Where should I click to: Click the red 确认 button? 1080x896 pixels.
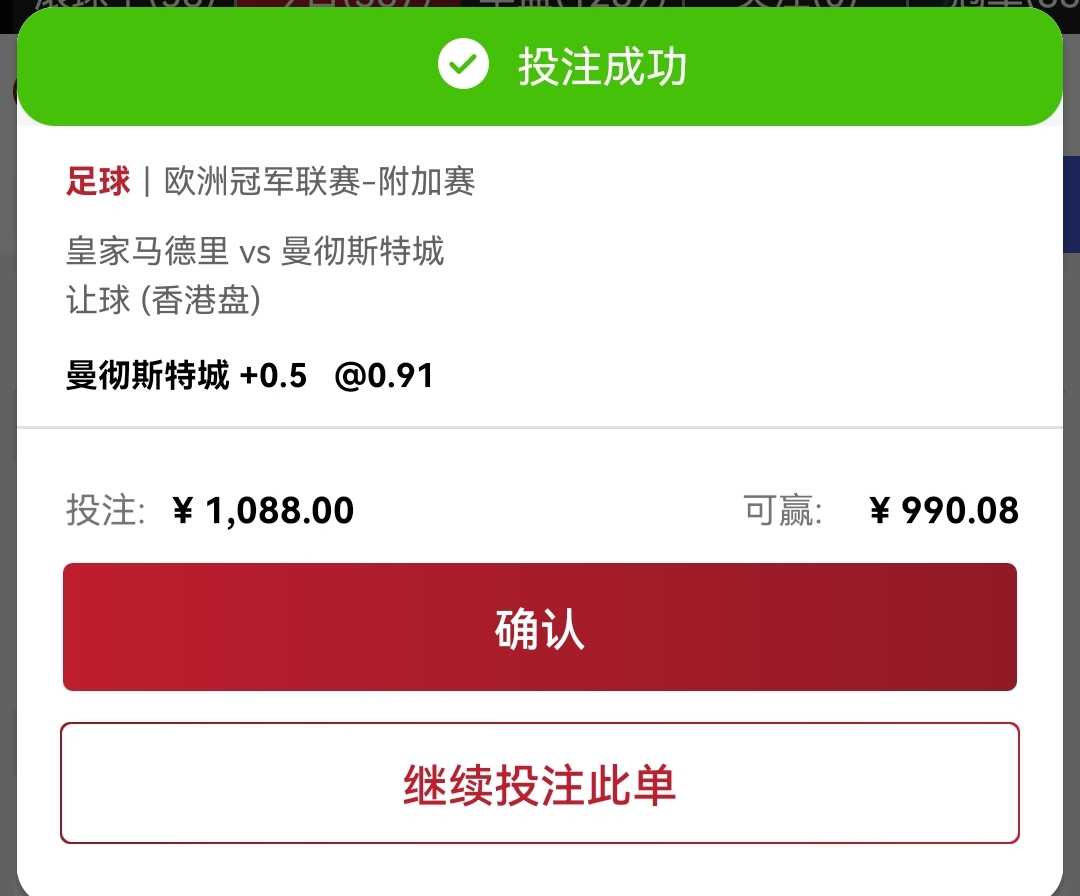click(539, 627)
